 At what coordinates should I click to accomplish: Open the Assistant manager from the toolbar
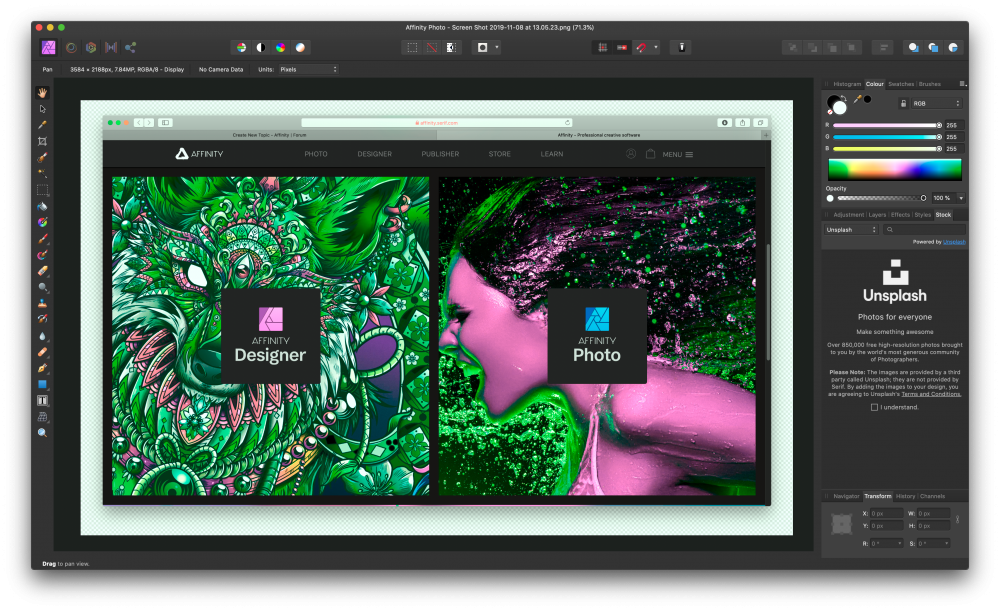click(x=680, y=46)
